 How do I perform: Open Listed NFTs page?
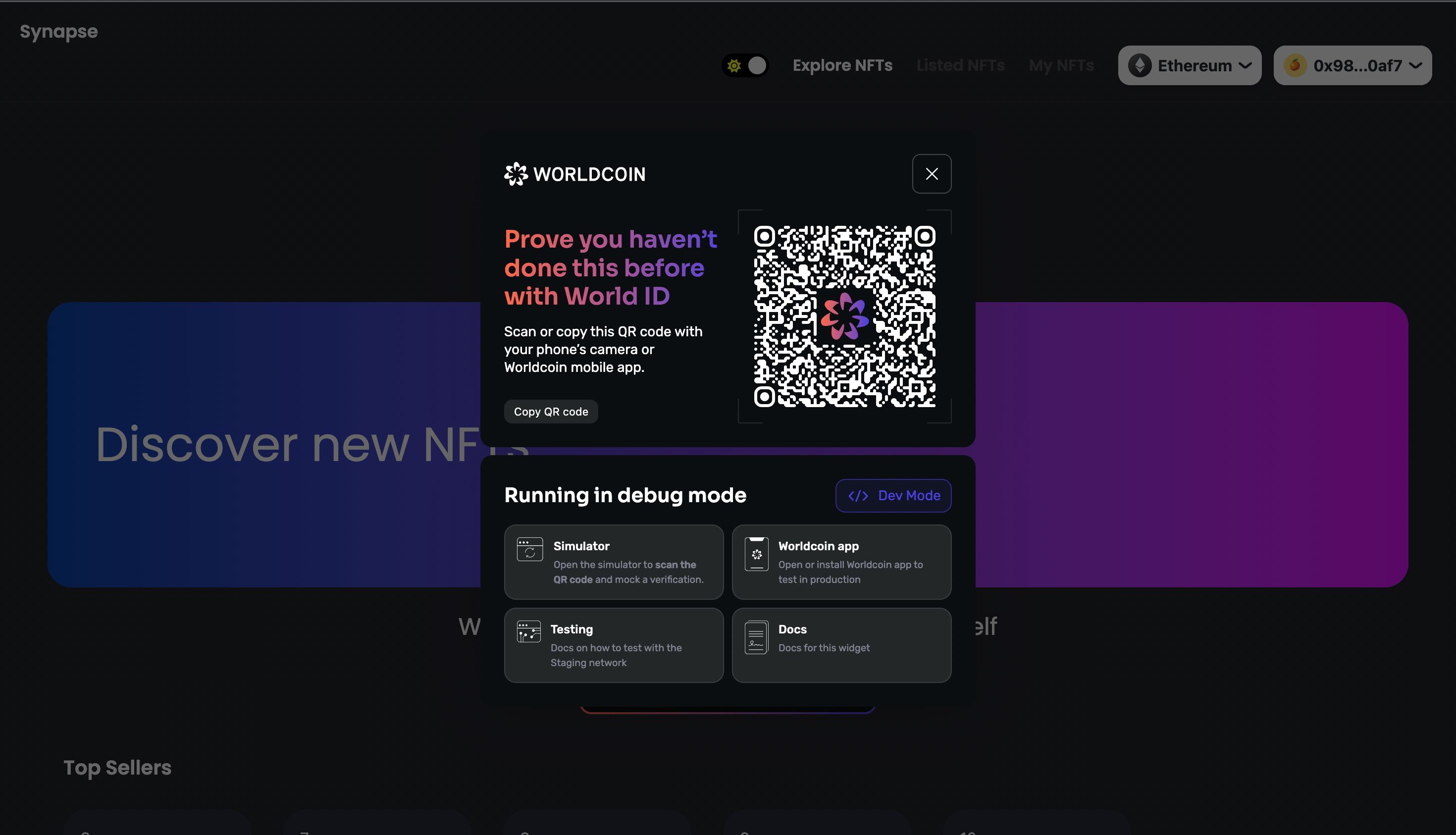click(961, 65)
